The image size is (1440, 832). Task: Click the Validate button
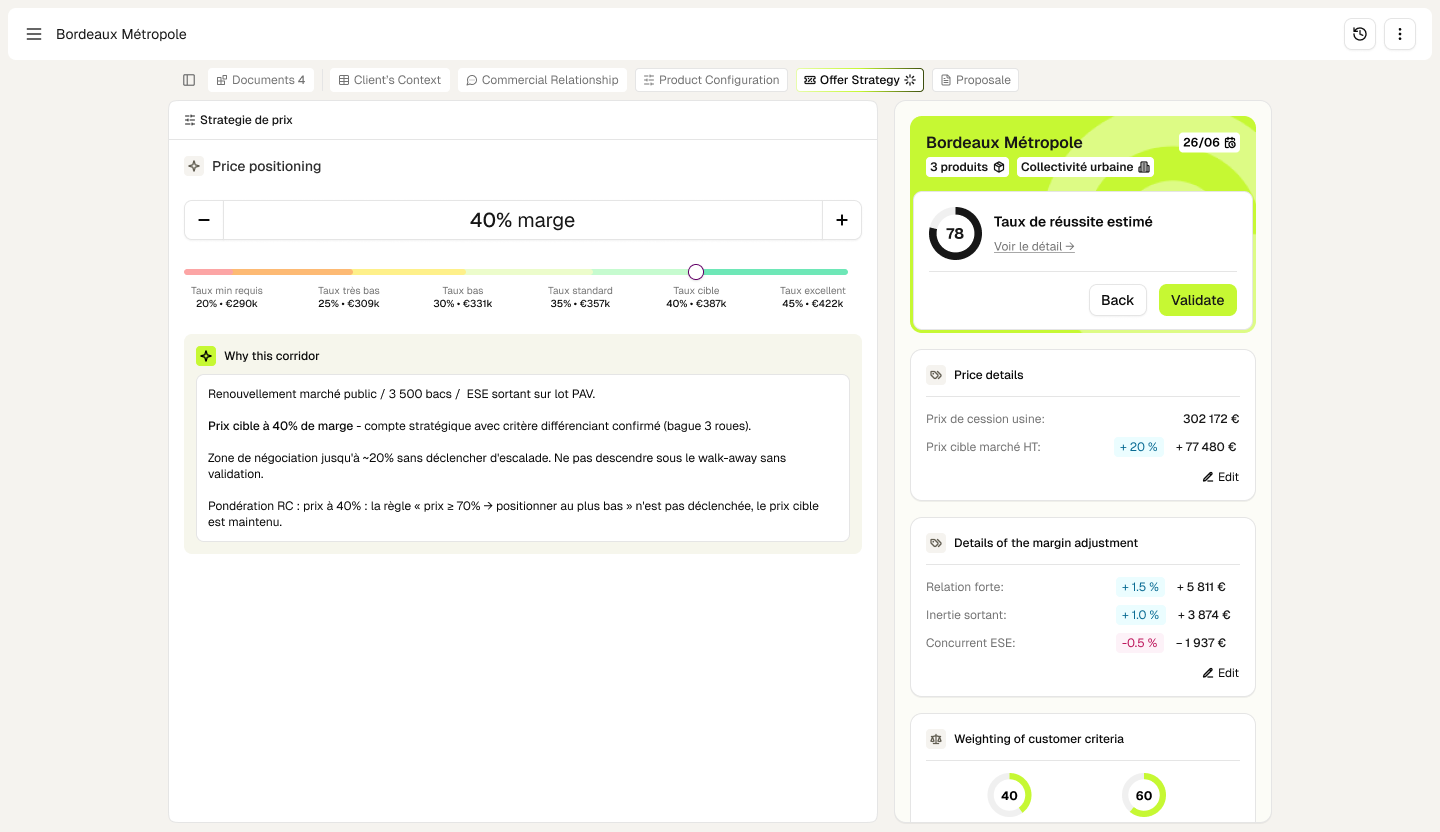[1198, 300]
